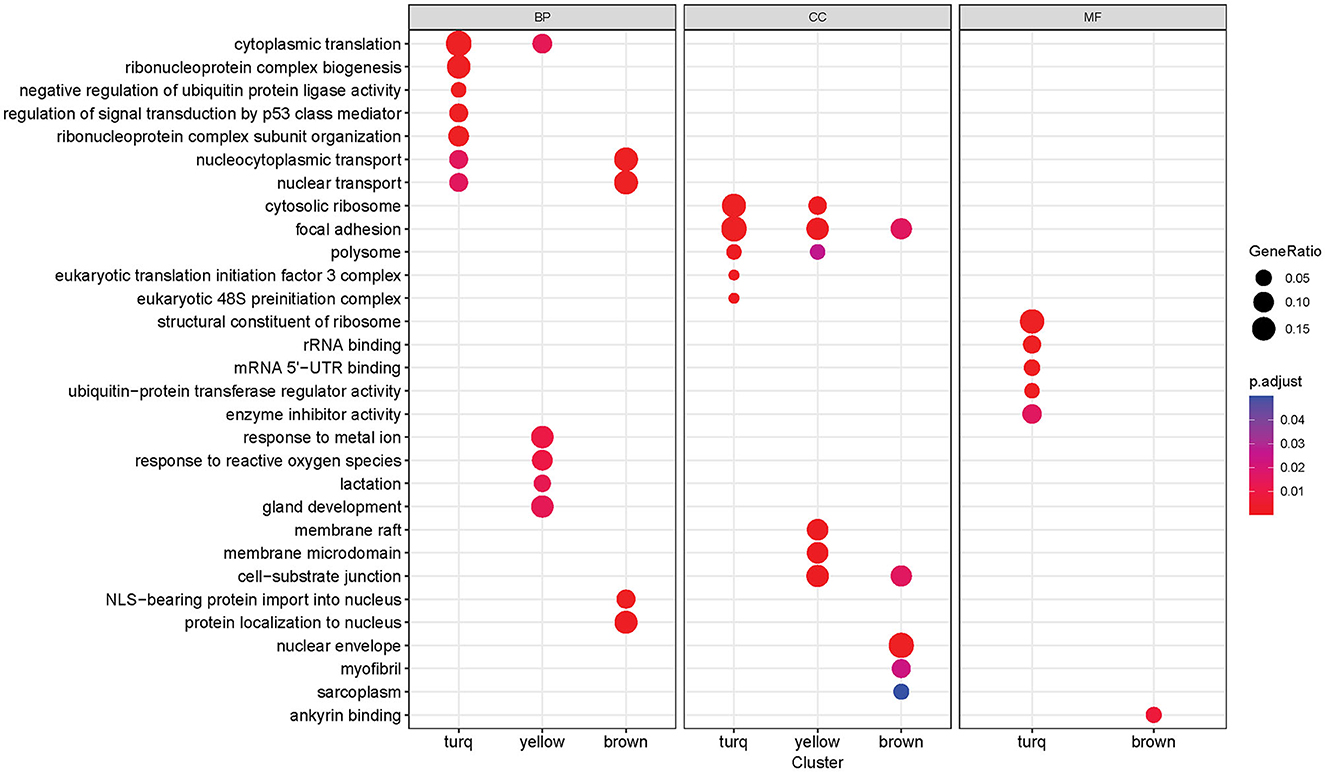This screenshot has width=1325, height=772.
Task: Click the 'myofibril' row label
Action: tap(369, 669)
